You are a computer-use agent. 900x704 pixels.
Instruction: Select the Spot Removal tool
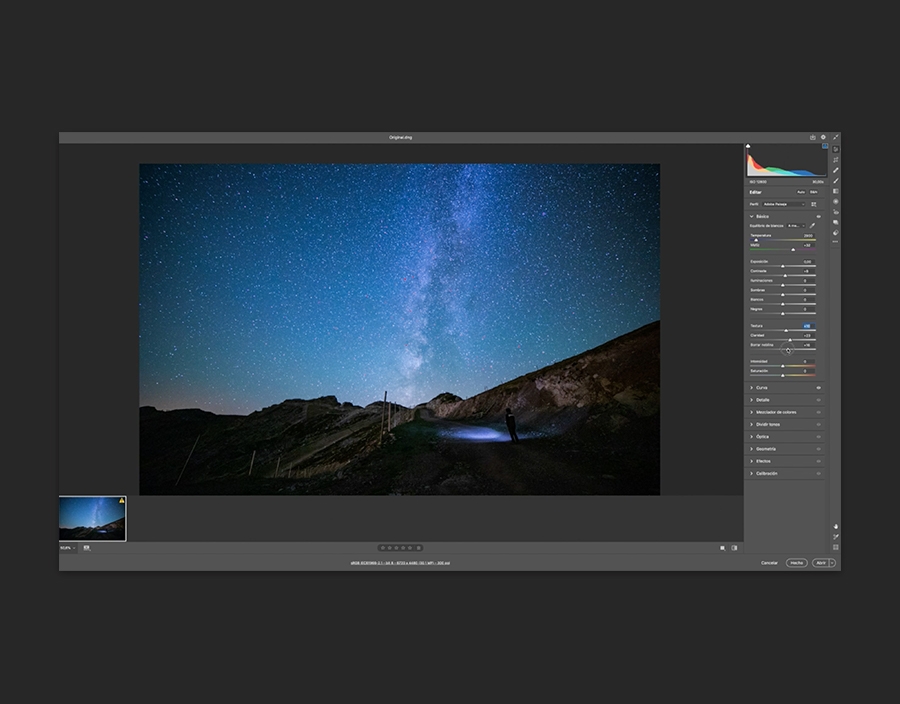pos(836,170)
